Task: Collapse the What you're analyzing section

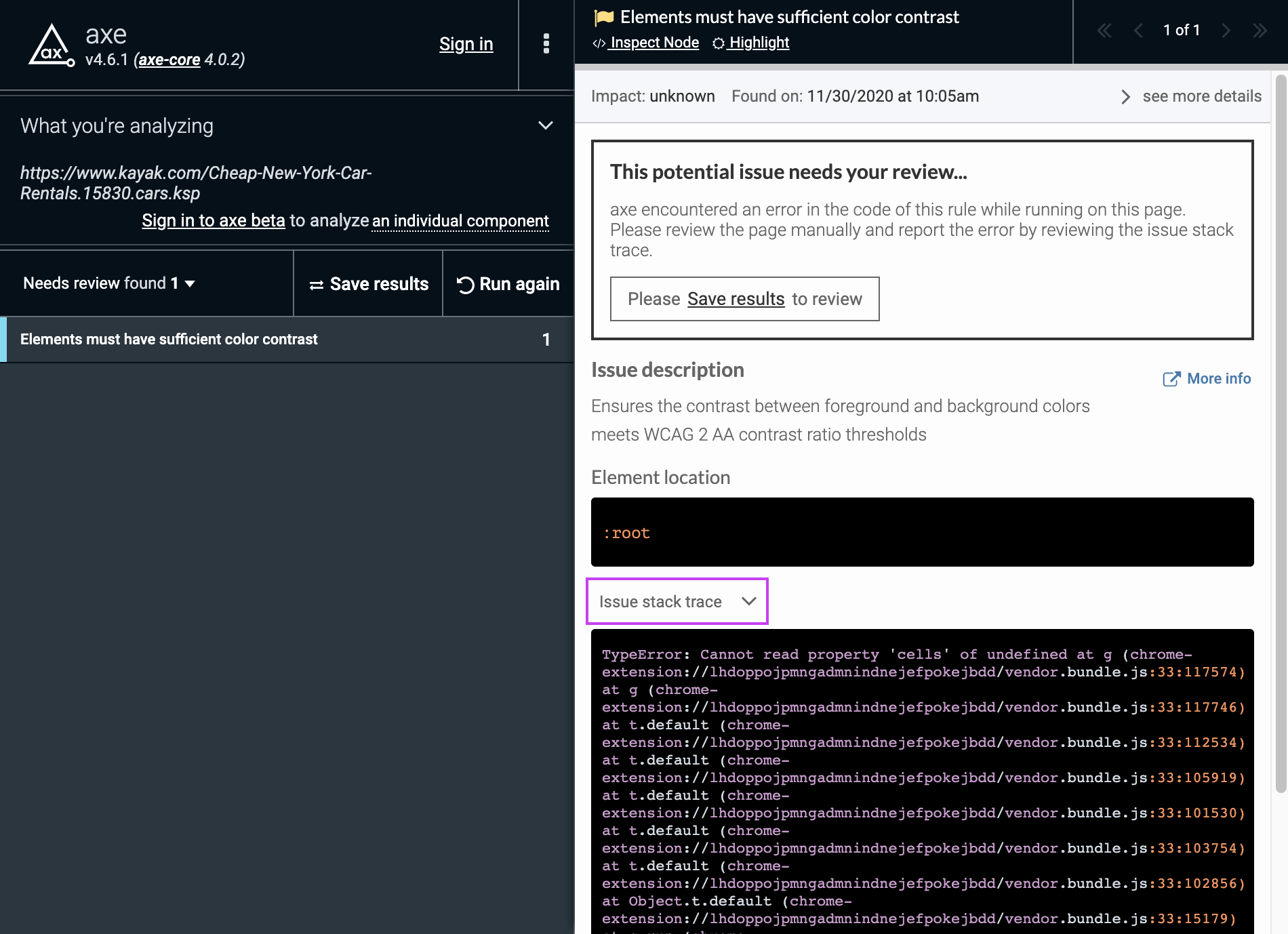Action: tap(546, 125)
